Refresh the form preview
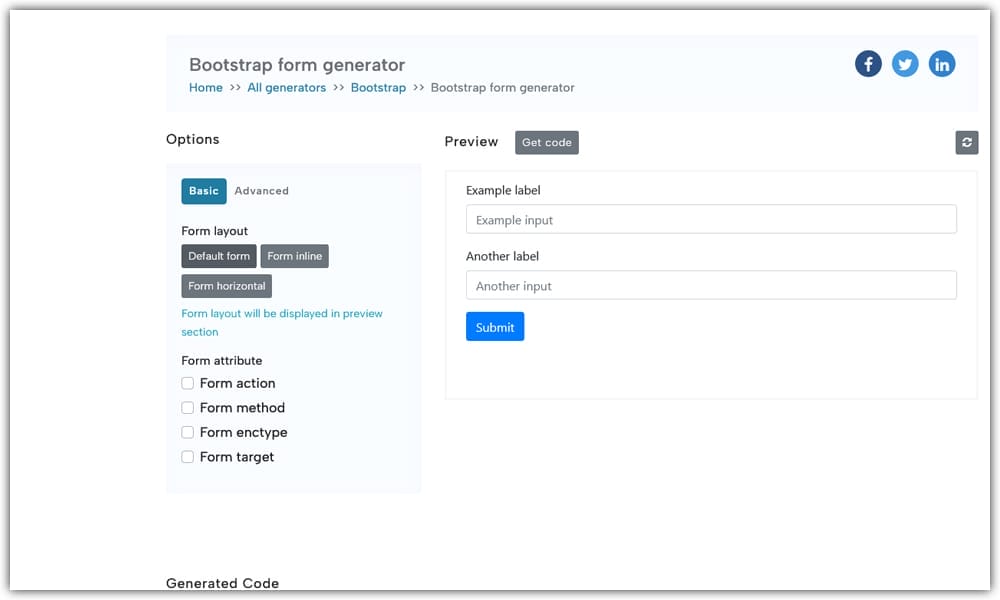 pos(966,142)
